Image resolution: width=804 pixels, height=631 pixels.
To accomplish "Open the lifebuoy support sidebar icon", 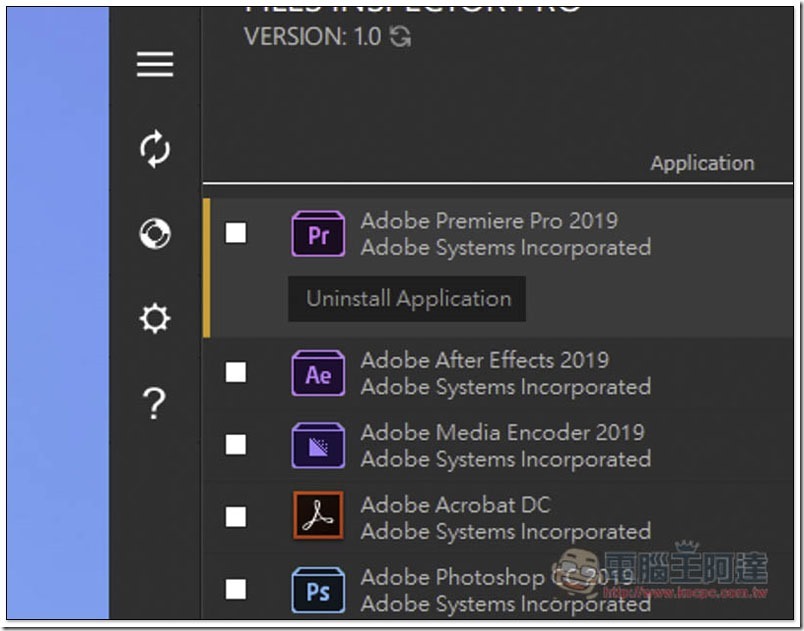I will pyautogui.click(x=155, y=234).
